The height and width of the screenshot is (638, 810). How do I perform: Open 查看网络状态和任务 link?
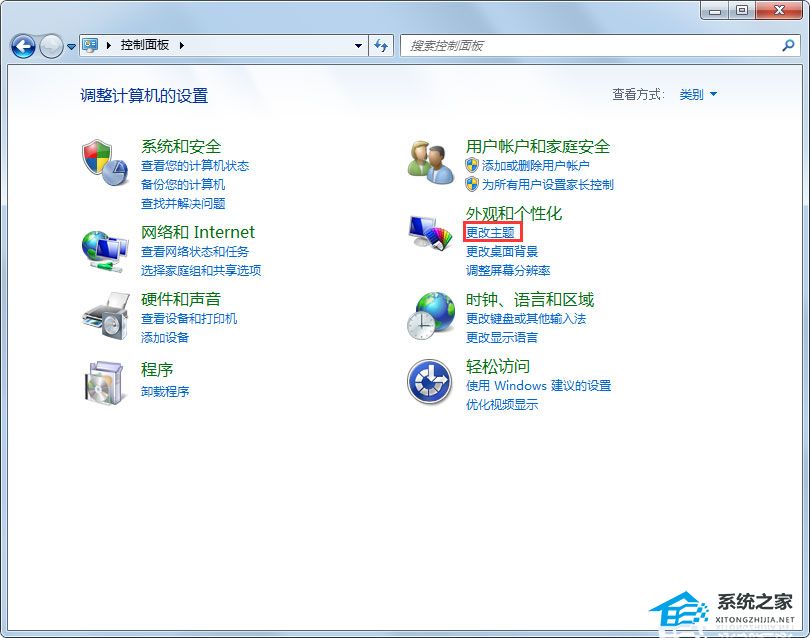point(195,252)
